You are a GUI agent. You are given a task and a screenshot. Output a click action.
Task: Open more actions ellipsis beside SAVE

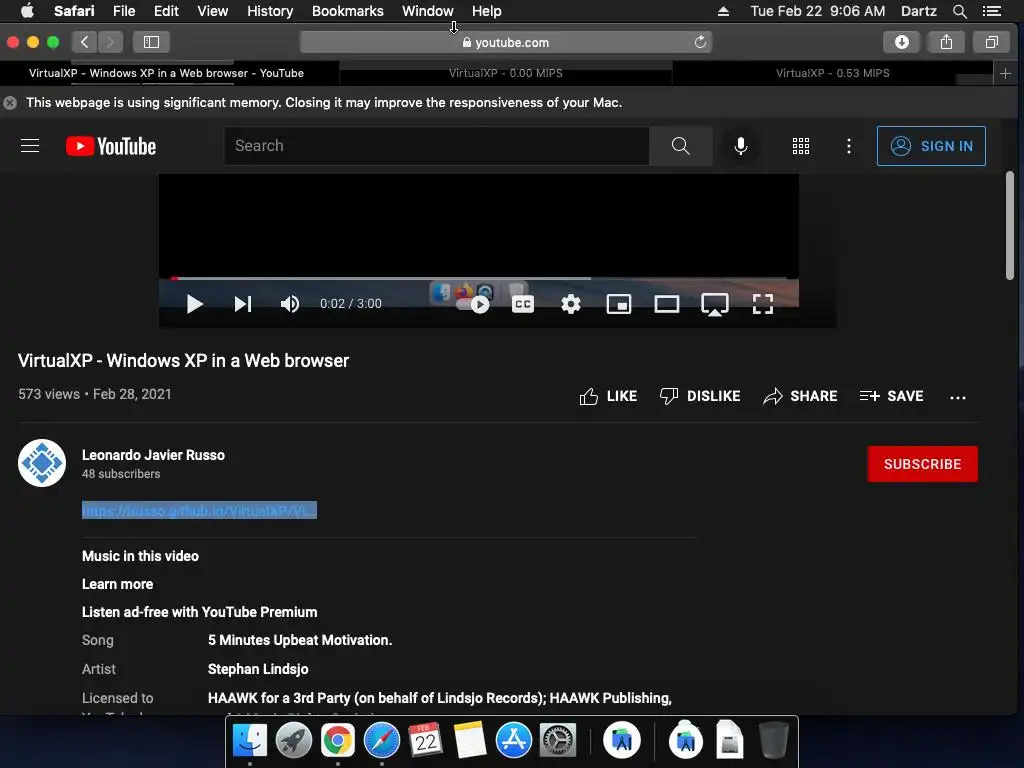pos(957,397)
